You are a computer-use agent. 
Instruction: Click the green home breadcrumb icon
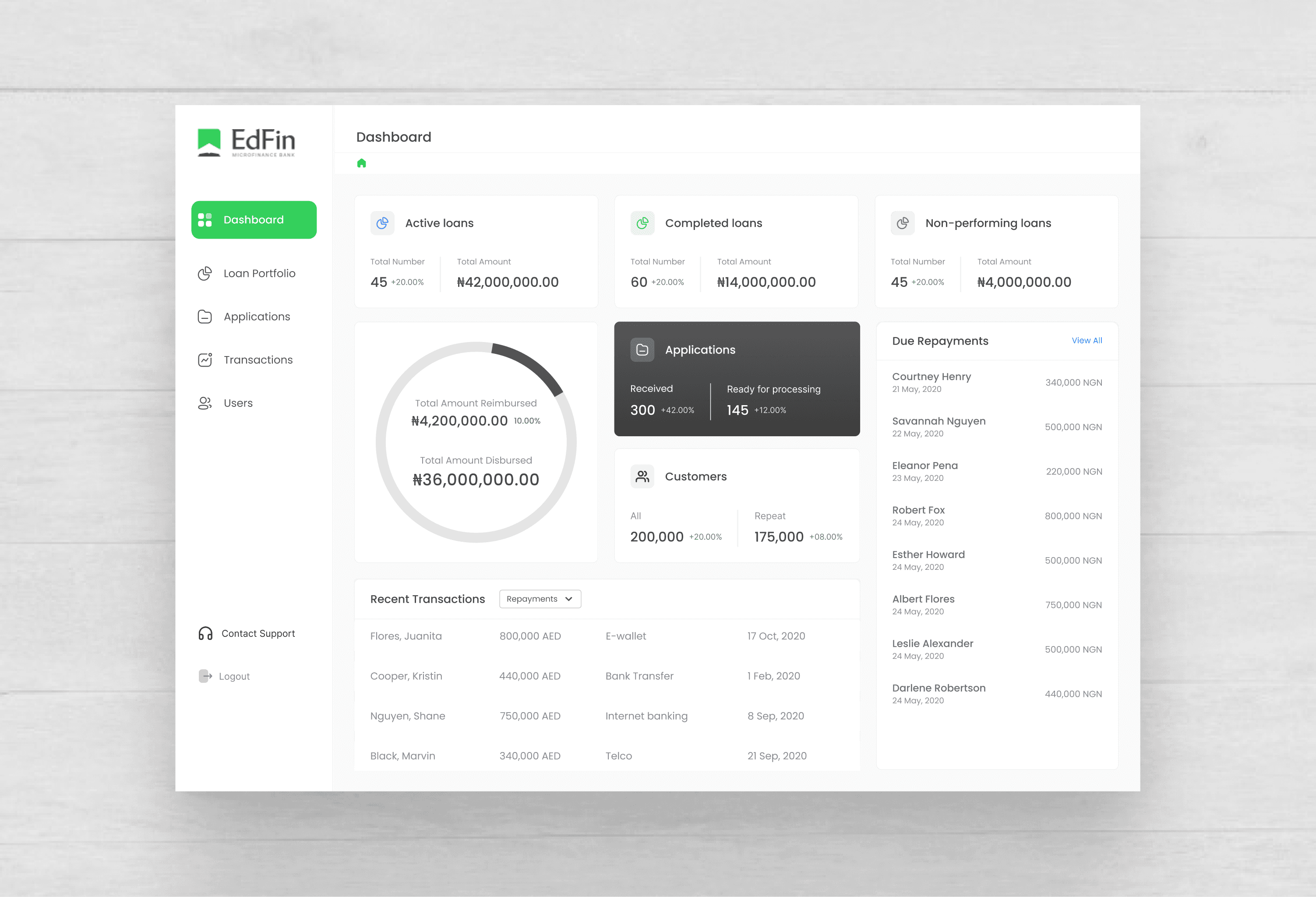coord(361,164)
